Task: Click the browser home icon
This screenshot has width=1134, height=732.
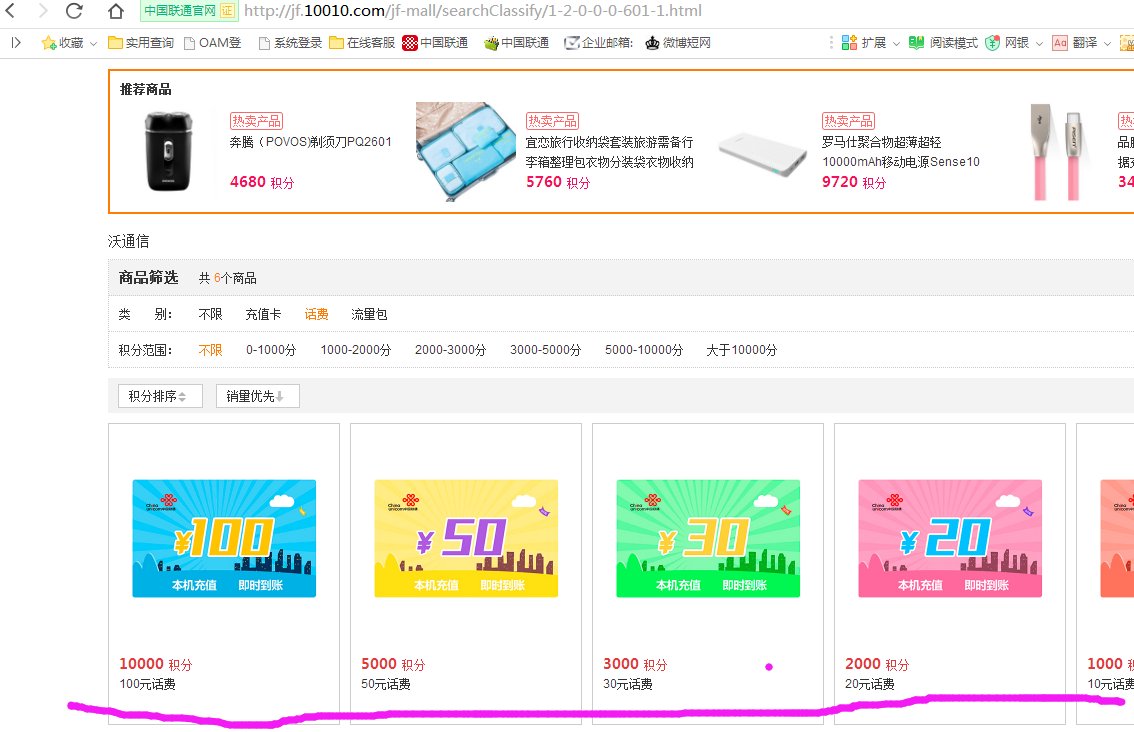Action: click(114, 12)
